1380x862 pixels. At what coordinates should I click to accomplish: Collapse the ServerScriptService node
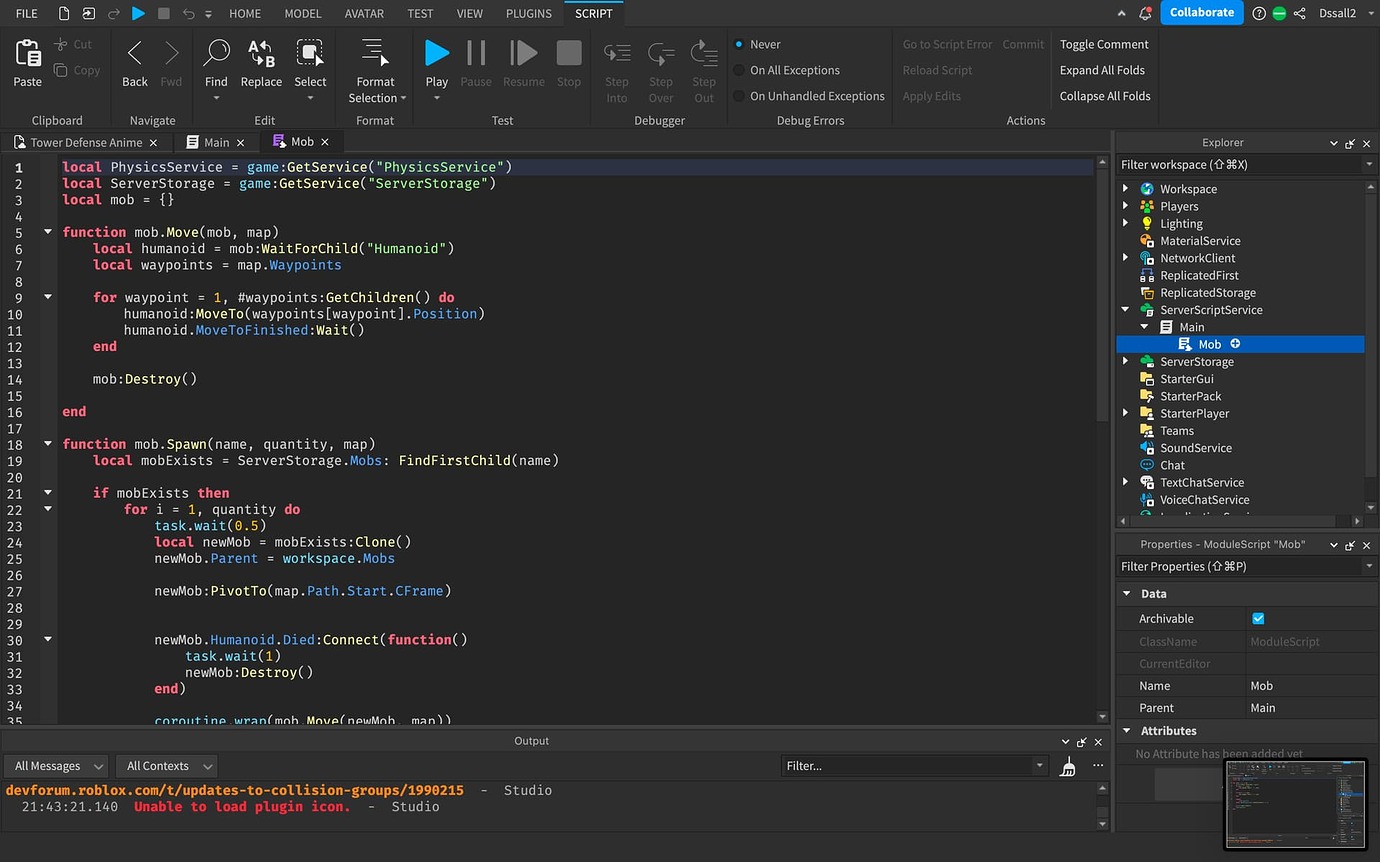1126,310
